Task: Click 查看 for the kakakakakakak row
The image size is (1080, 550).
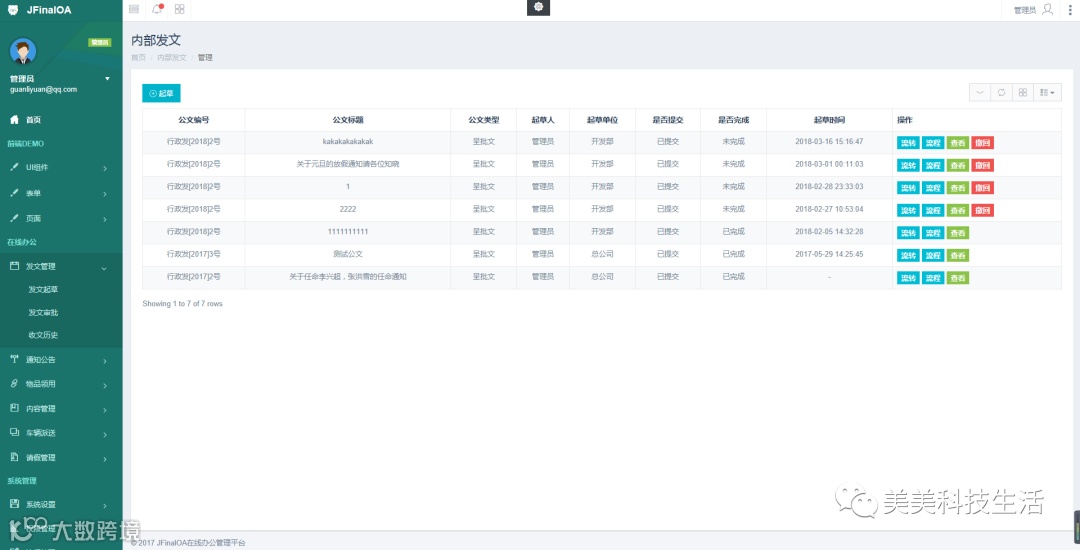Action: [x=957, y=143]
